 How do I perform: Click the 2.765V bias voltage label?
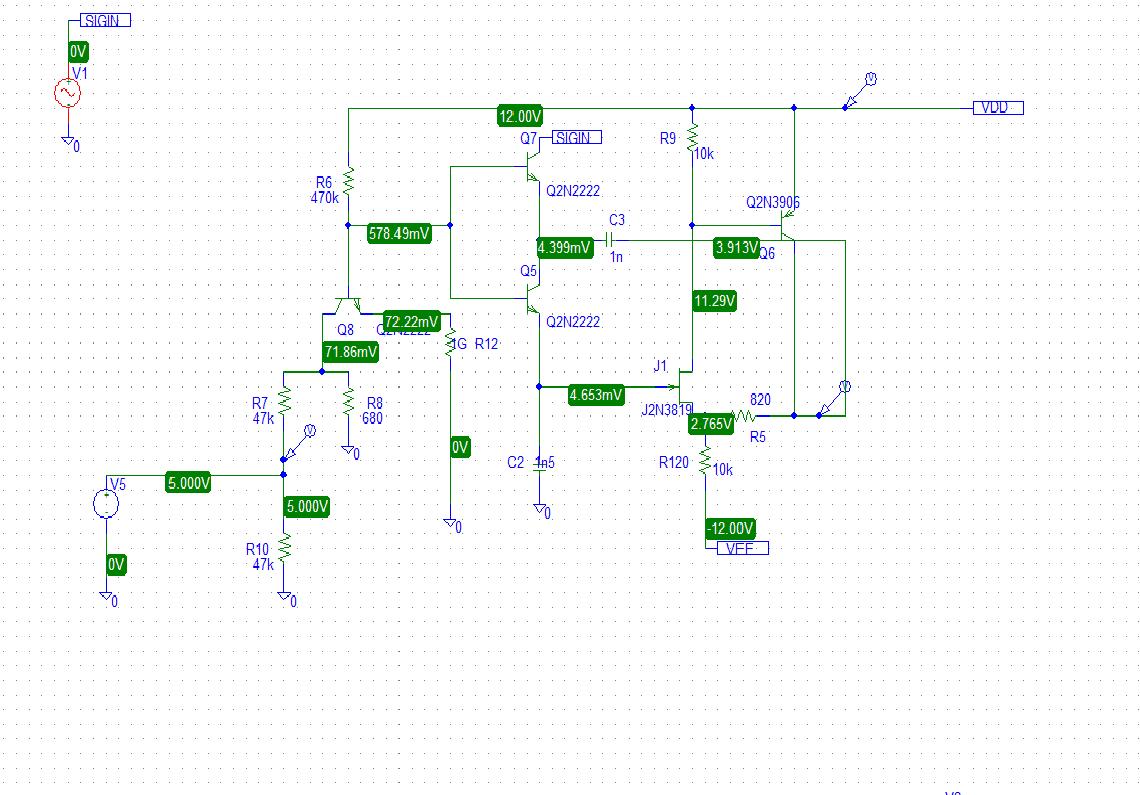[711, 424]
